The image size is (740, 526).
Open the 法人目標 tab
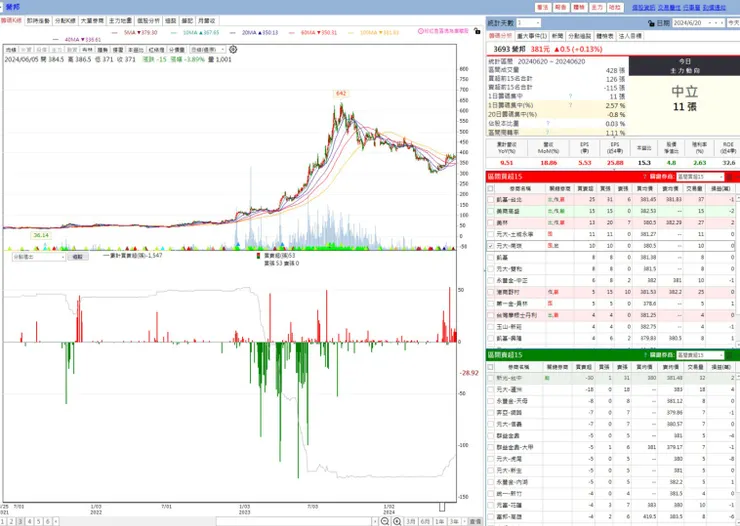tap(630, 36)
